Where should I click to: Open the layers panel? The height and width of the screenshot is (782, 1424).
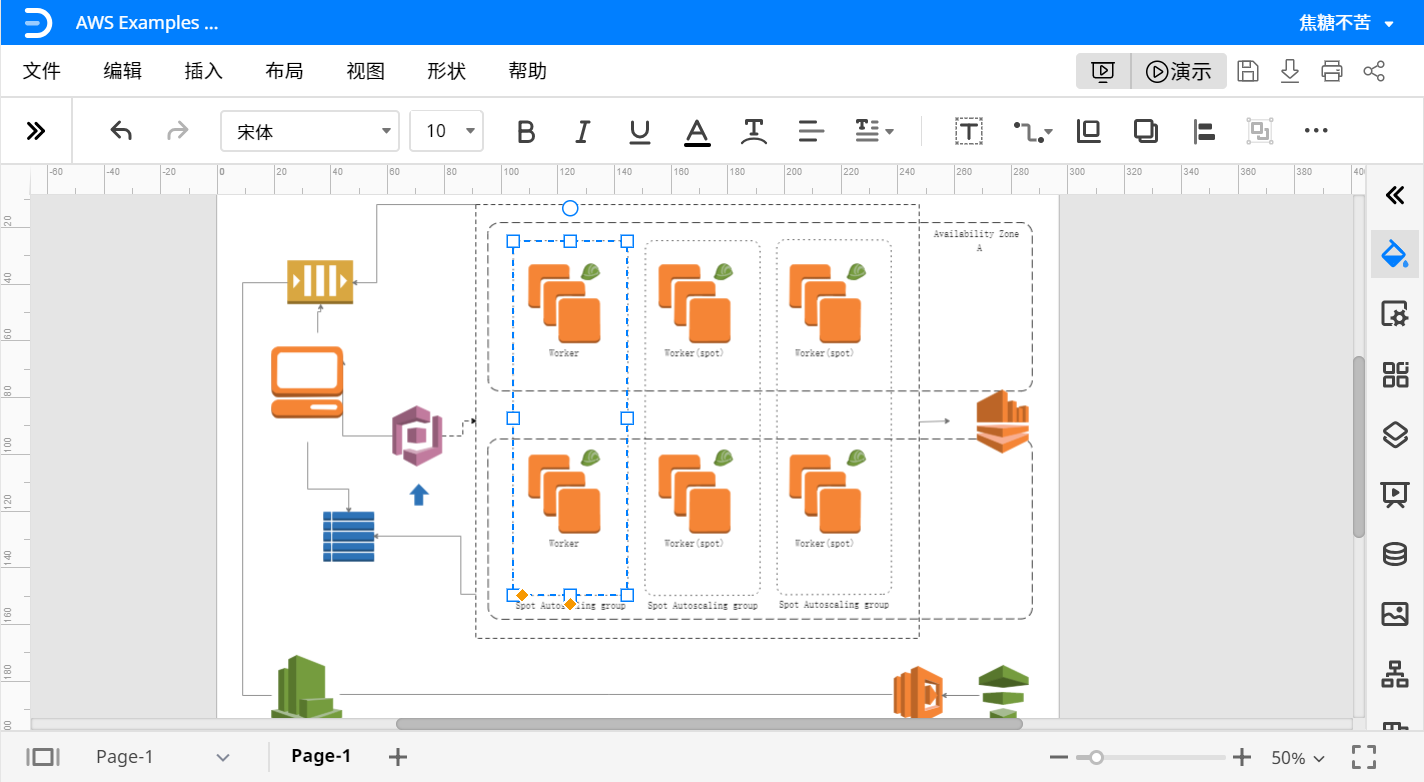click(1395, 434)
